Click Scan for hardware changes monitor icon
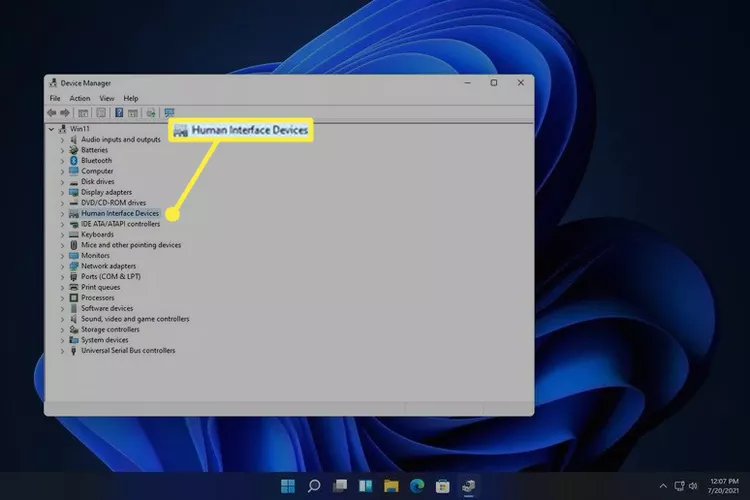Screen dimensions: 750x500 (169, 113)
